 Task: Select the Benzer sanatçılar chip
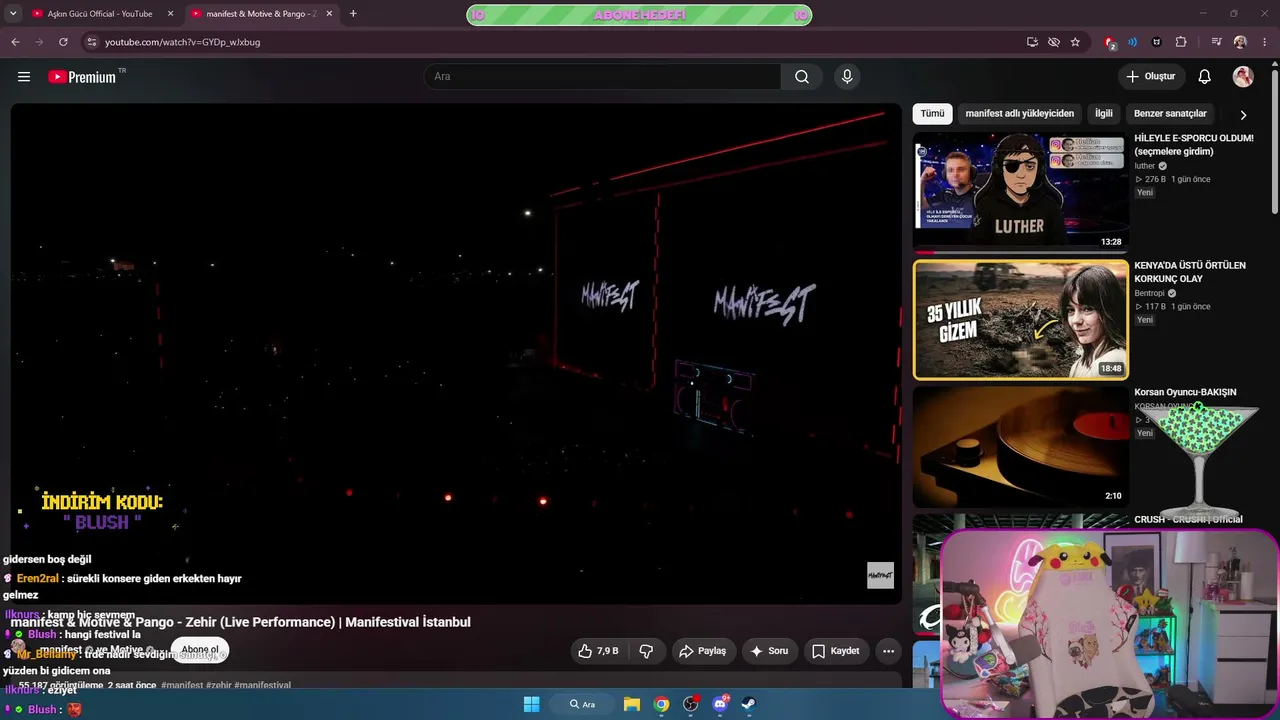point(1171,114)
